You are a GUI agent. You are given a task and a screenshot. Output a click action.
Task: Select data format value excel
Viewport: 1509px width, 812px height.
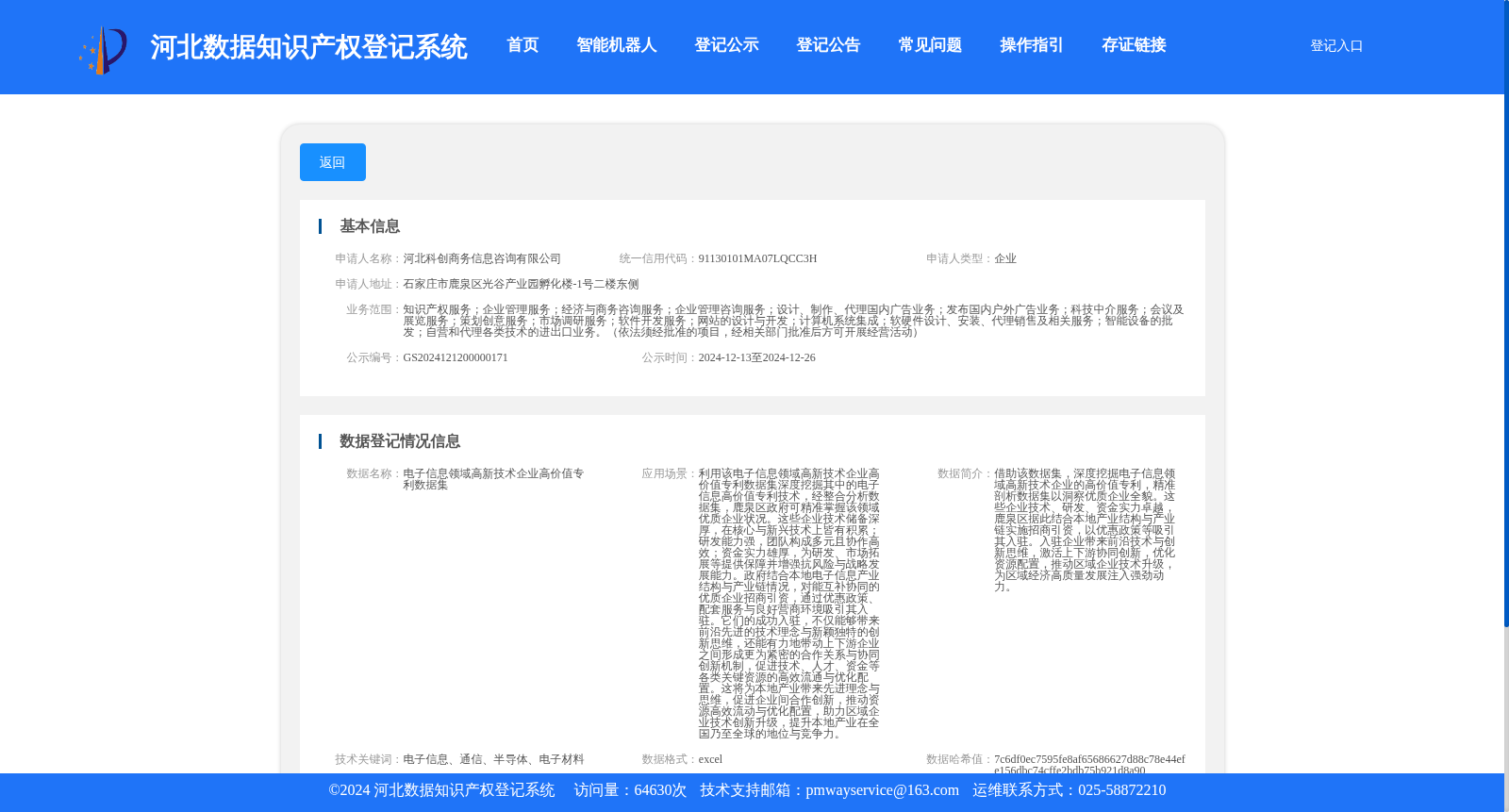point(710,759)
